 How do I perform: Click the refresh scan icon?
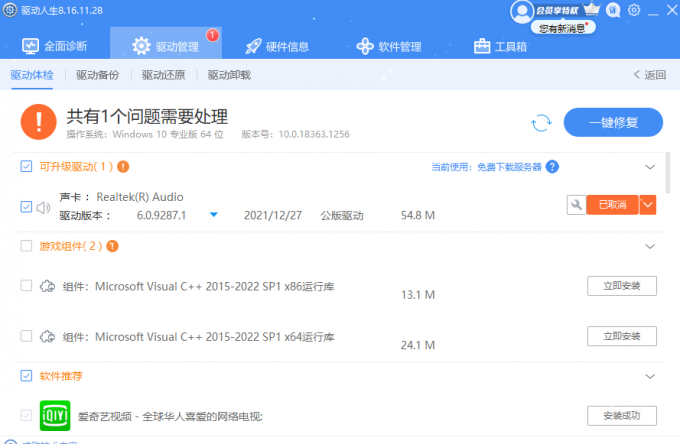tap(541, 123)
